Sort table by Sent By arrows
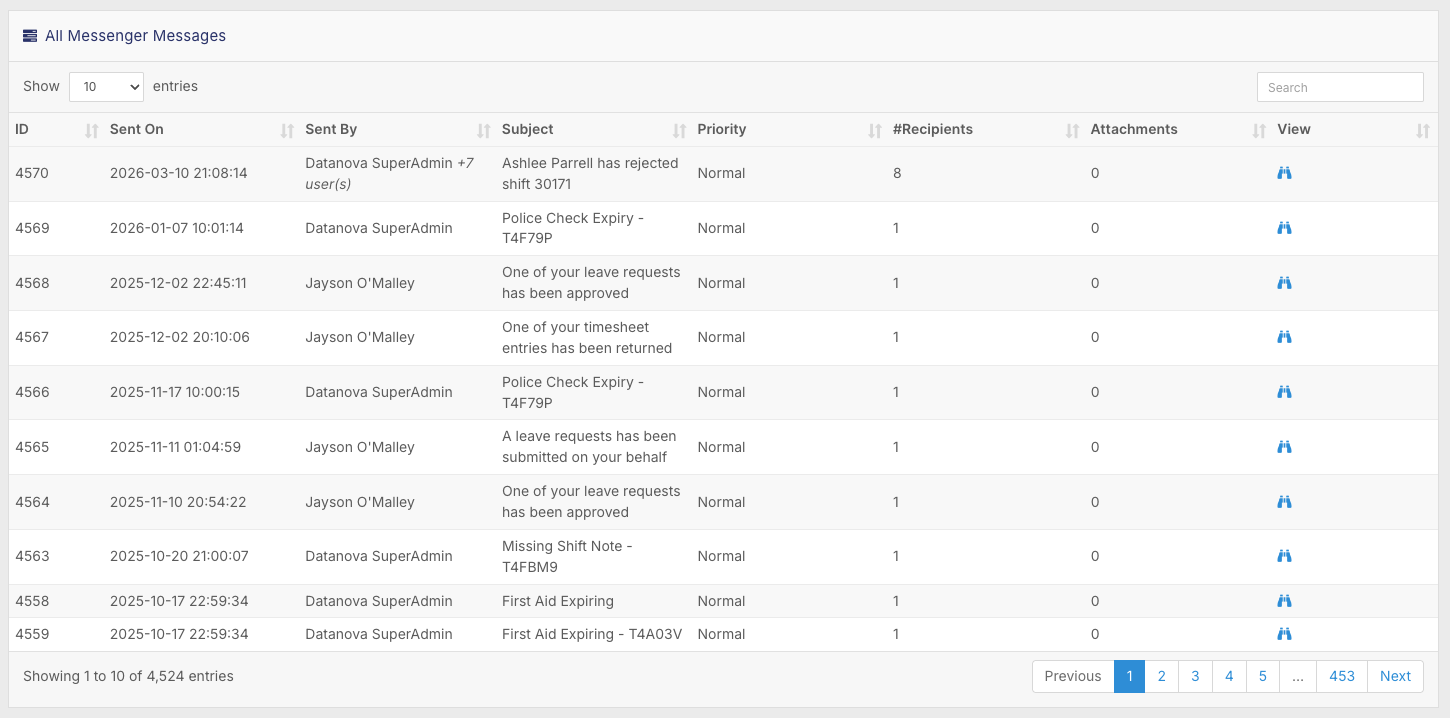1450x718 pixels. coord(484,130)
